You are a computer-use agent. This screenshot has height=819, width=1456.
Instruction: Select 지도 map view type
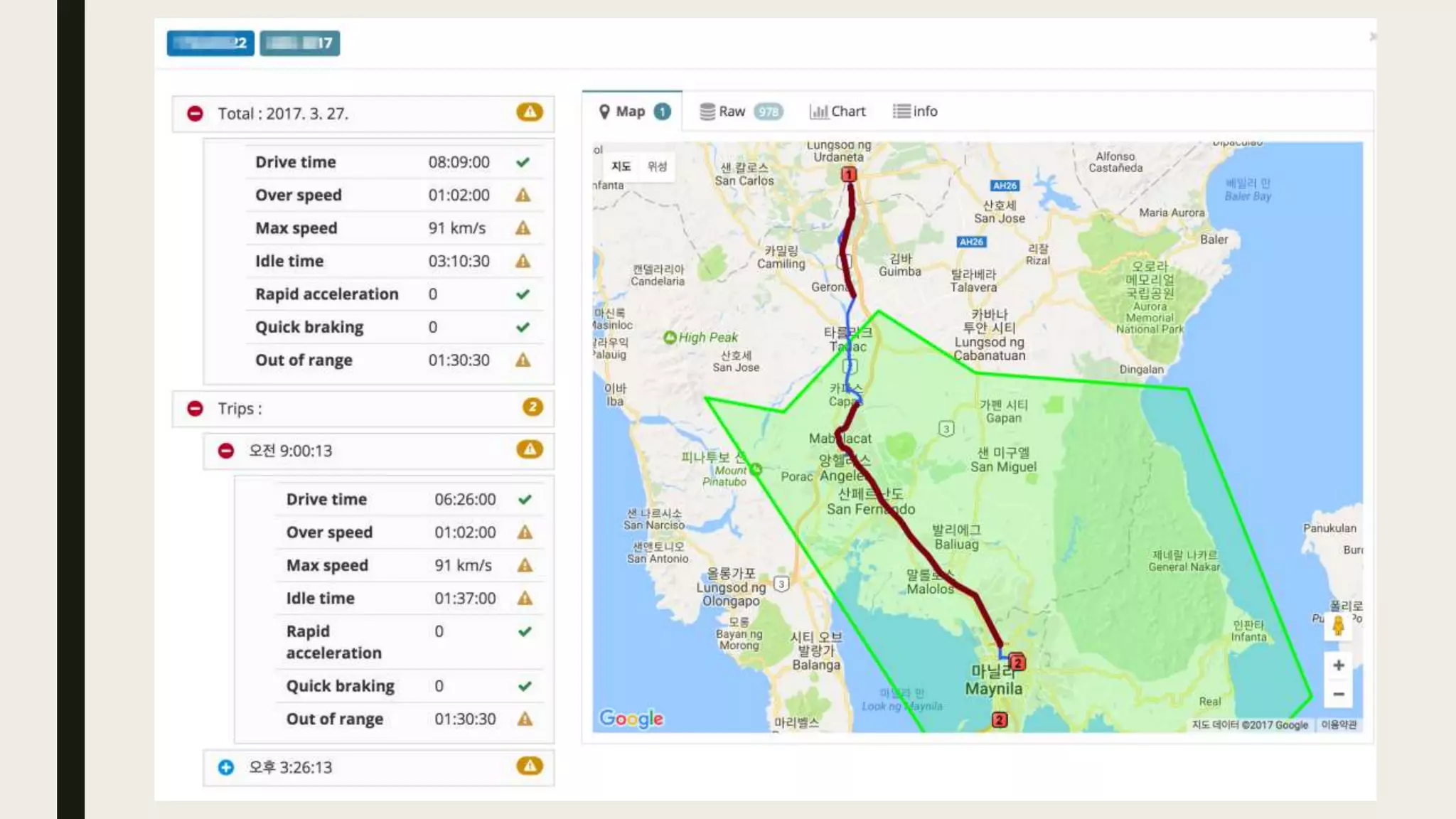pyautogui.click(x=621, y=166)
